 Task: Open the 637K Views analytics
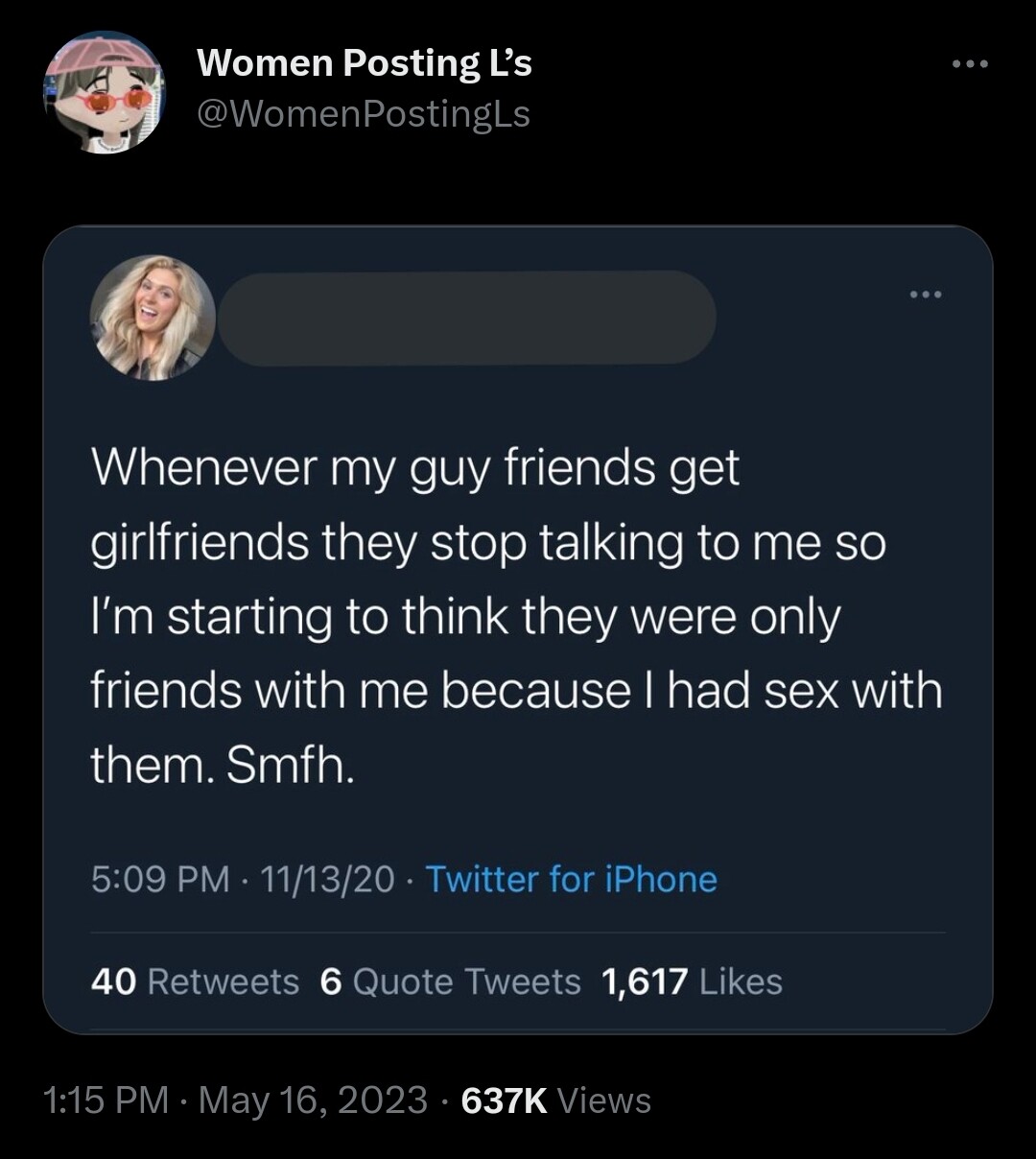tap(556, 1100)
